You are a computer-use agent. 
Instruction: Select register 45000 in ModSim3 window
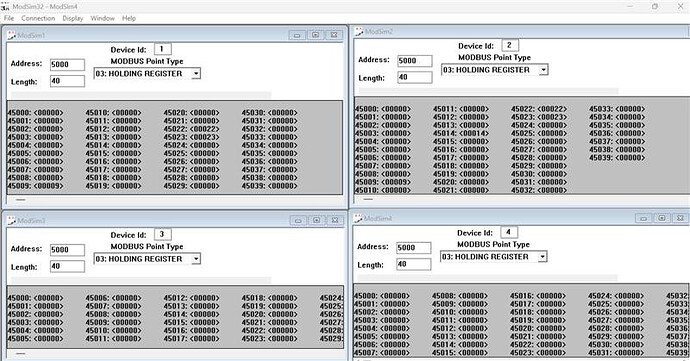coord(35,298)
